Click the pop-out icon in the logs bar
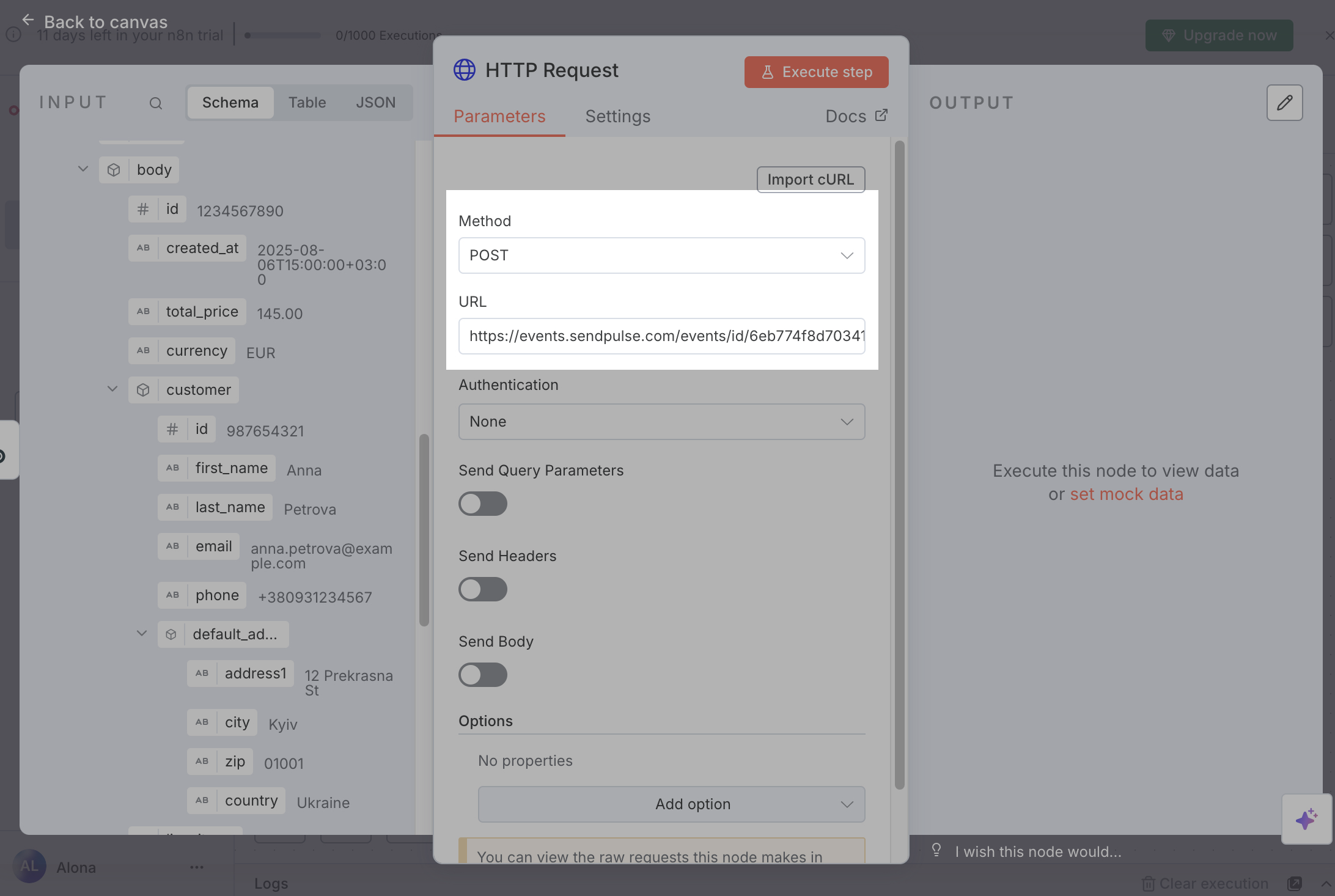This screenshot has height=896, width=1335. click(x=1294, y=884)
